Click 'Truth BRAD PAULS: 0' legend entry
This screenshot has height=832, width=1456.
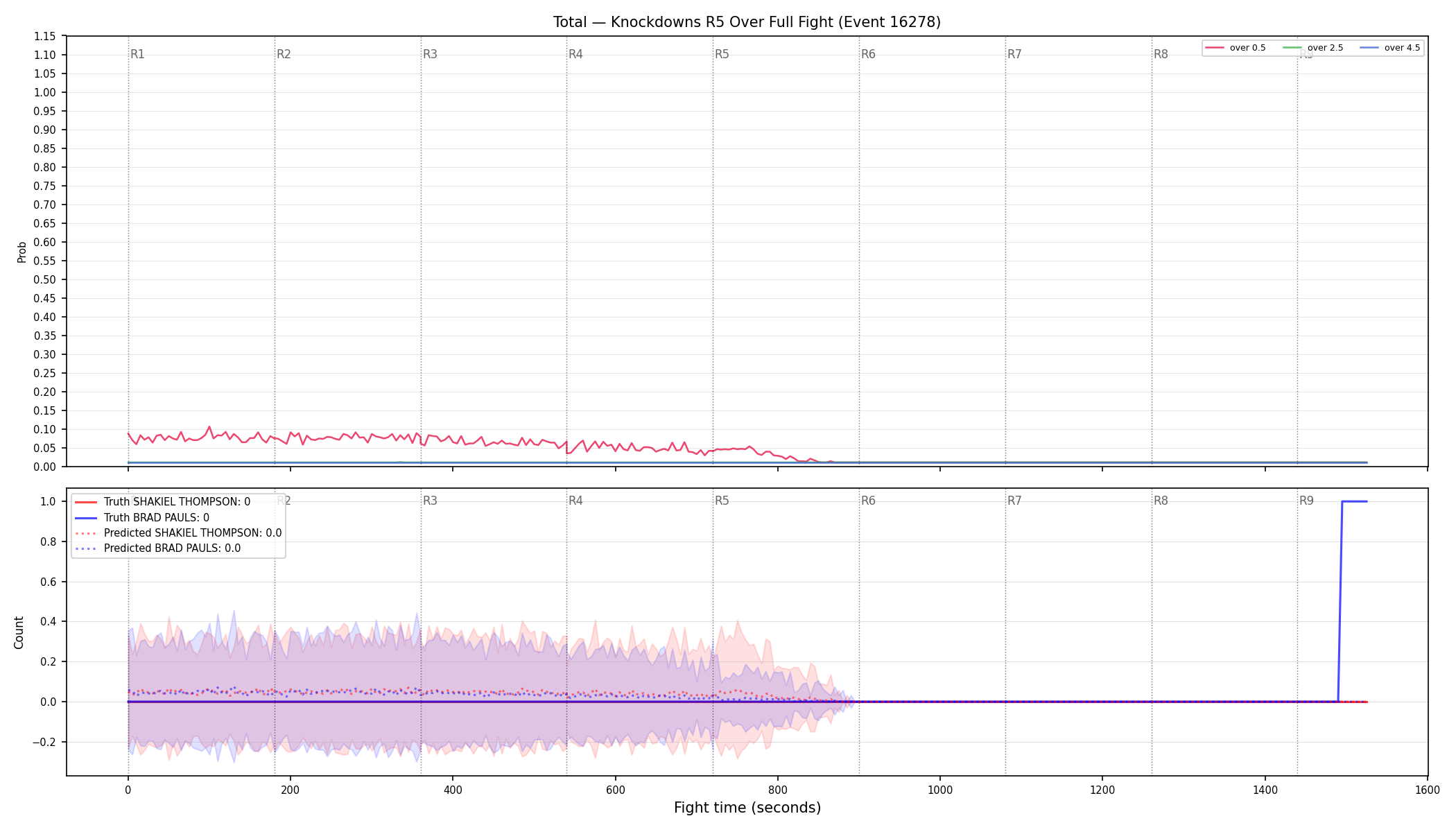point(142,518)
